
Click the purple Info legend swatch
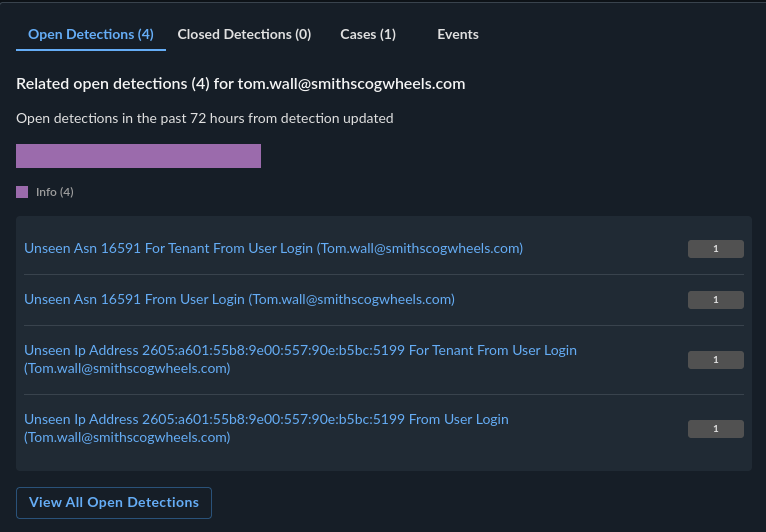(x=22, y=192)
